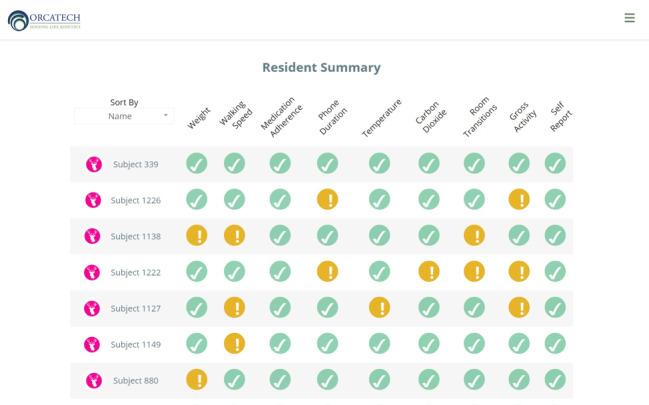This screenshot has width=649, height=405.
Task: Click Subject 1222 avatar icon
Action: [92, 272]
